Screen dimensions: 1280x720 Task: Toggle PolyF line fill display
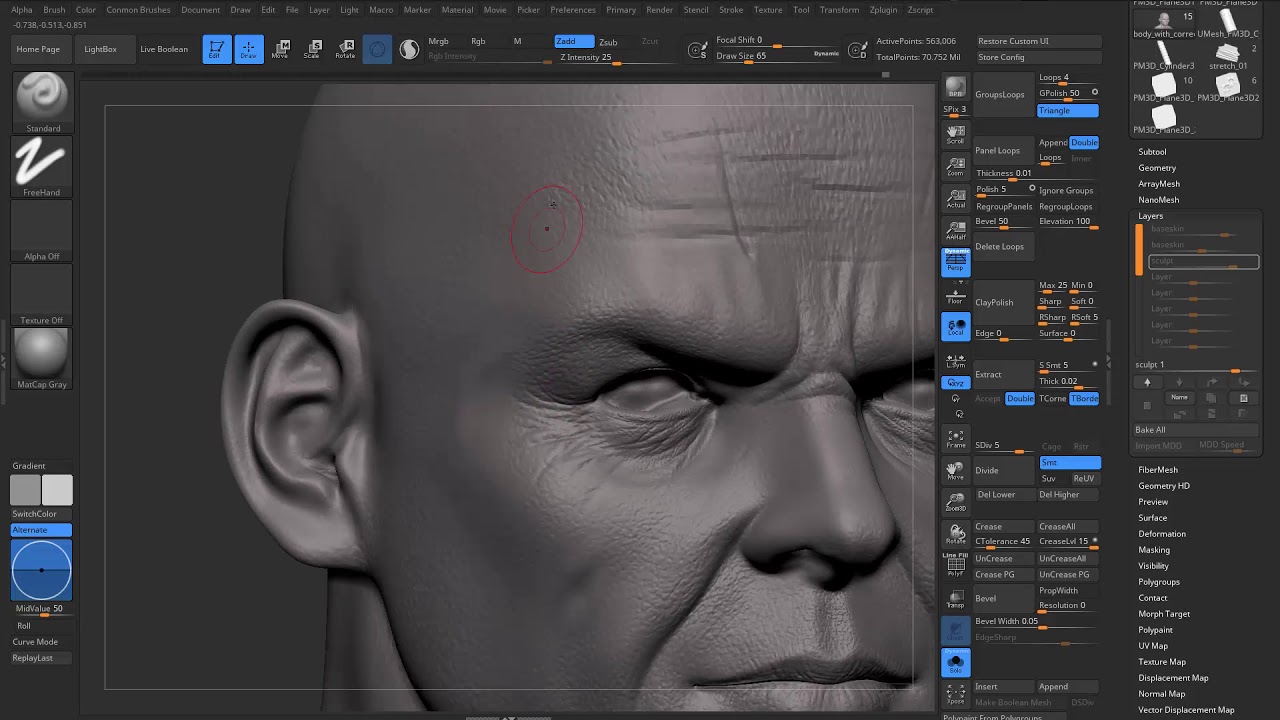956,566
